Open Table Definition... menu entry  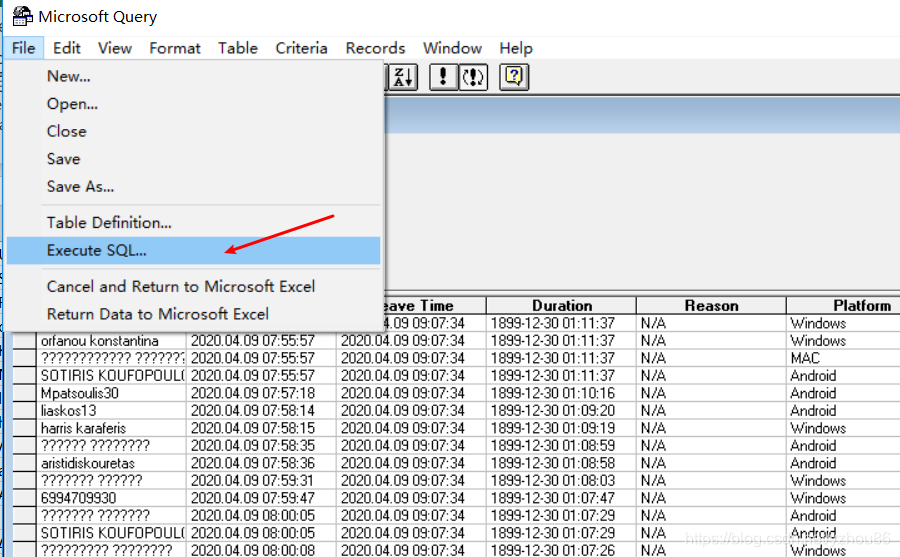pyautogui.click(x=193, y=223)
